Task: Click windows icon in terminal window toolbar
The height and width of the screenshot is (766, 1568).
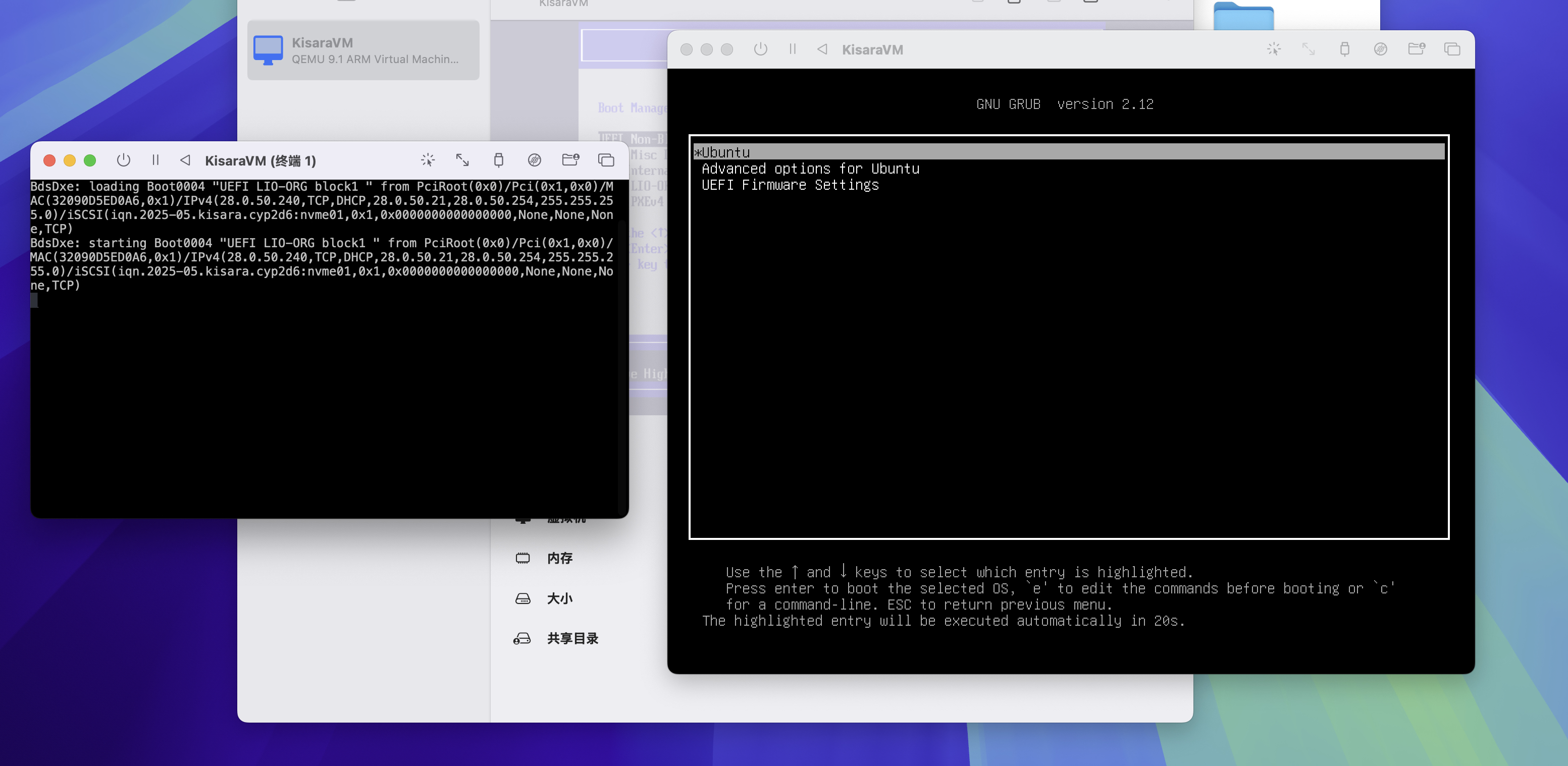Action: [606, 160]
